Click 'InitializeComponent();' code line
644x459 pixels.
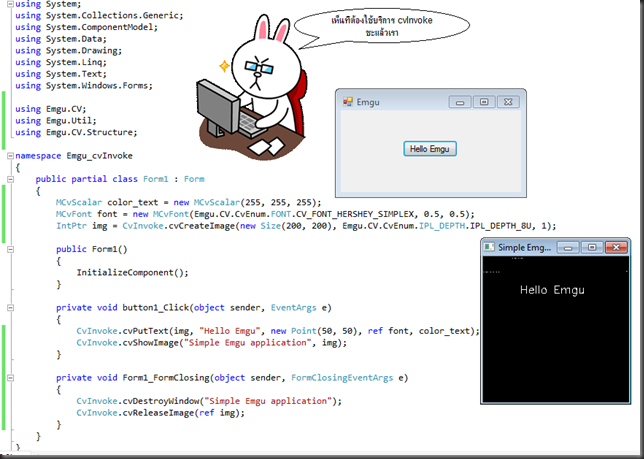133,273
